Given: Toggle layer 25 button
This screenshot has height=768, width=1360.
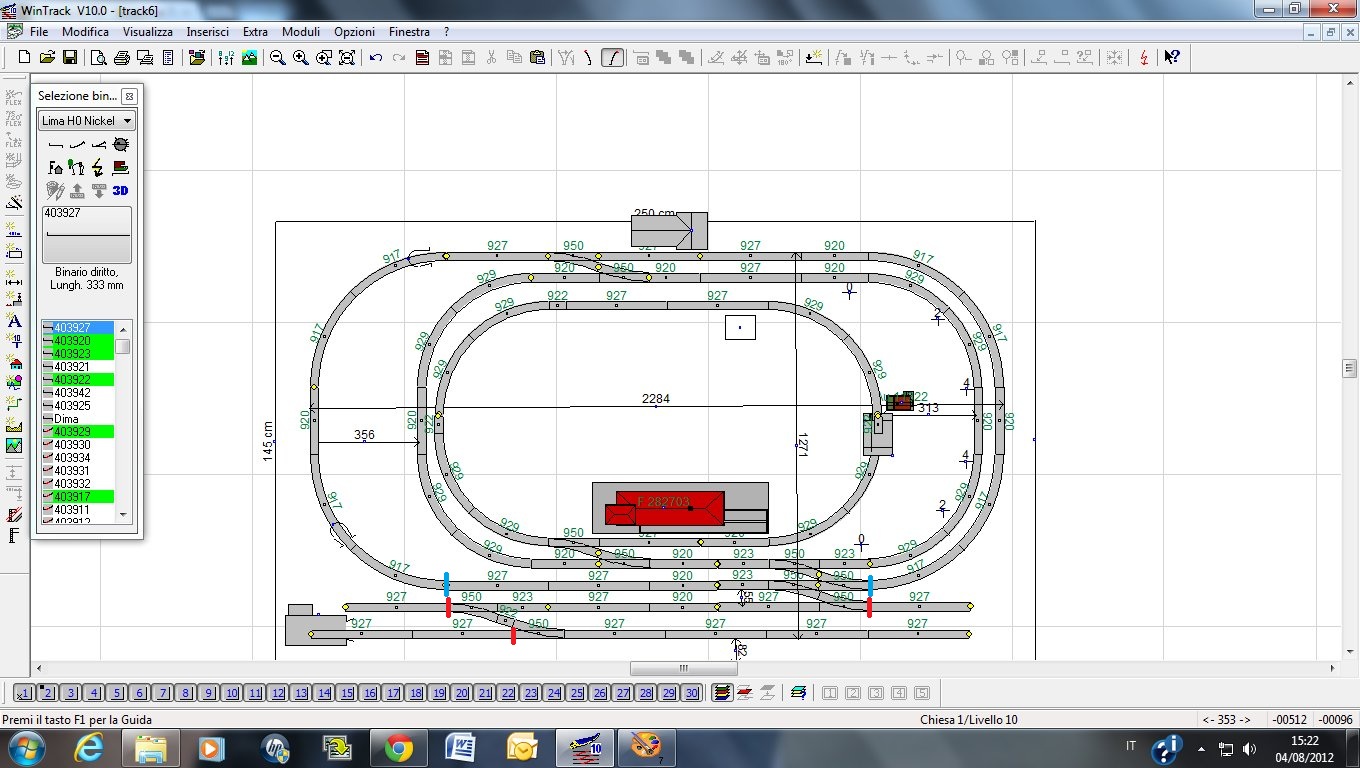Looking at the screenshot, I should click(x=577, y=693).
